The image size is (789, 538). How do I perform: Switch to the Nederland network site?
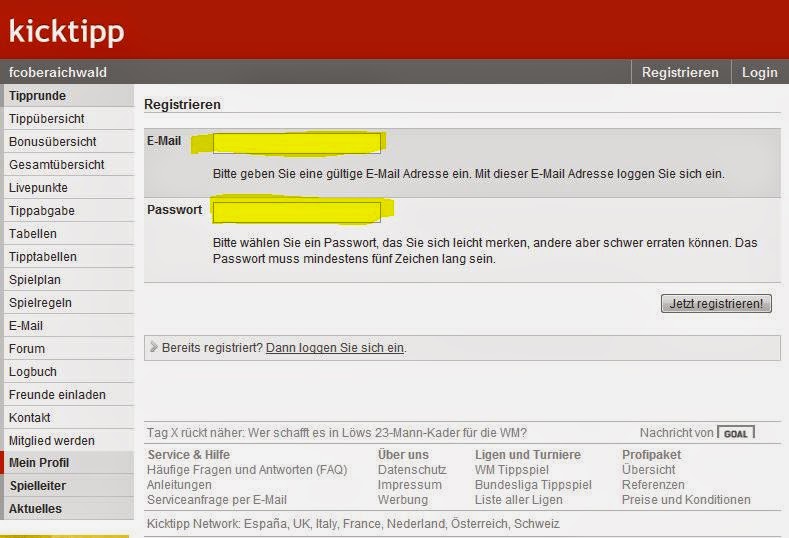415,524
